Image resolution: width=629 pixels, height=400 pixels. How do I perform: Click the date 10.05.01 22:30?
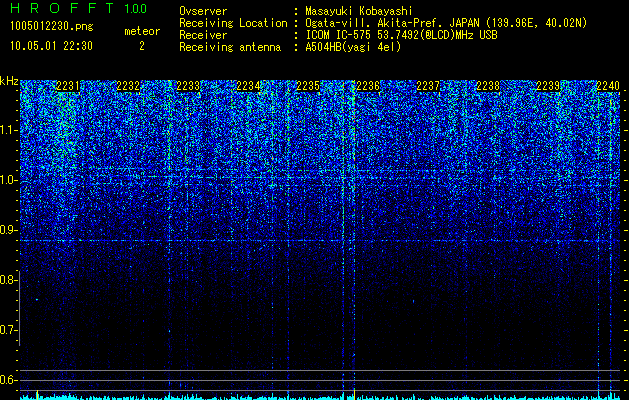click(51, 46)
